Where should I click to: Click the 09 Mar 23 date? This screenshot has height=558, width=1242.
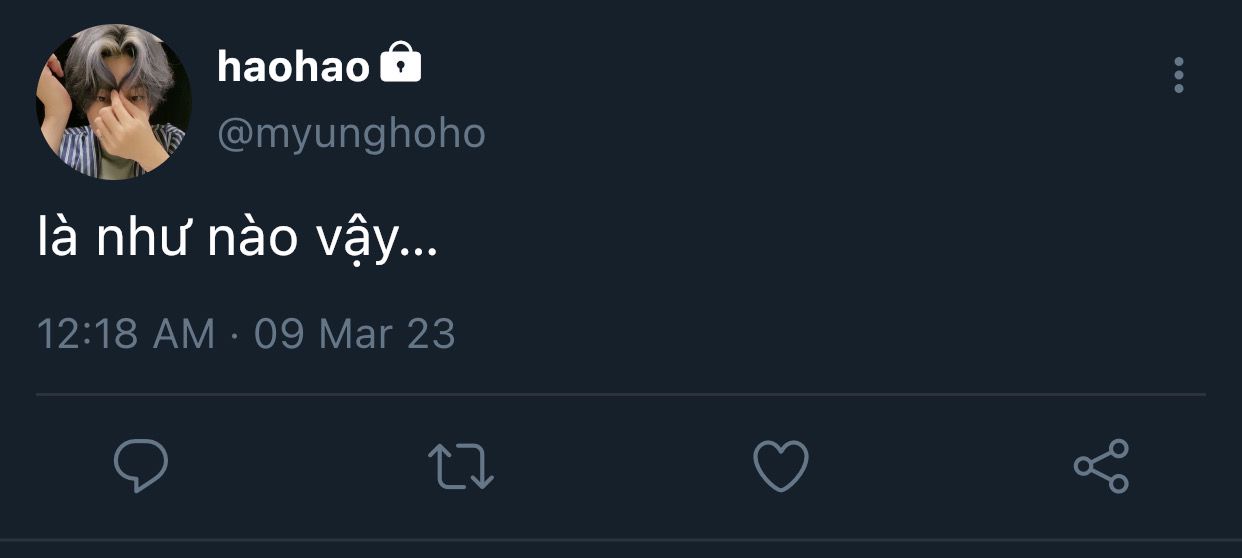point(355,333)
